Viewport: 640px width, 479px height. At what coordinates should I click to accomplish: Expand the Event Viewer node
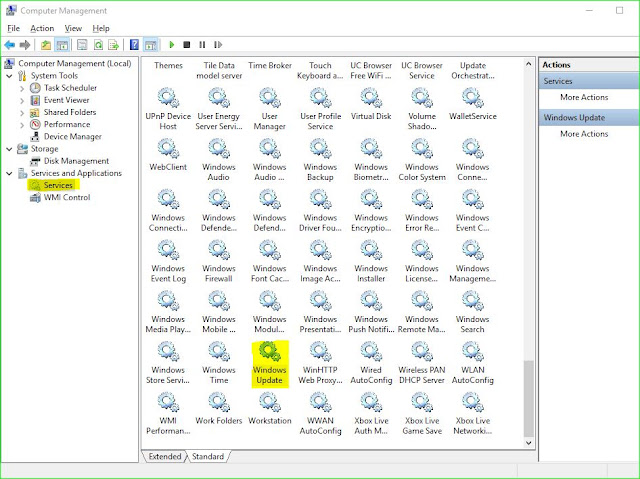(22, 100)
